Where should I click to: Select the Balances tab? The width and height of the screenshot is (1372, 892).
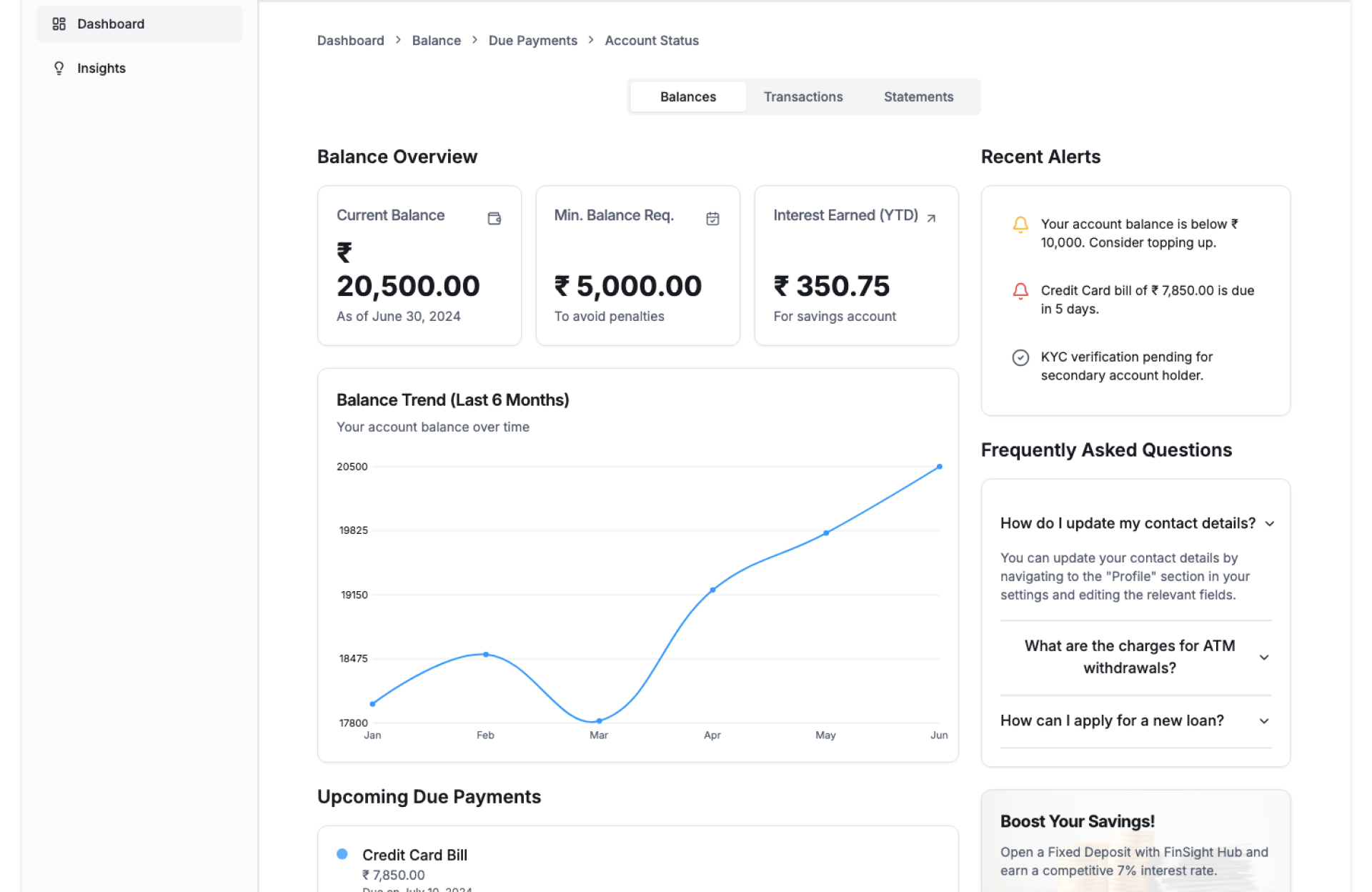click(687, 96)
